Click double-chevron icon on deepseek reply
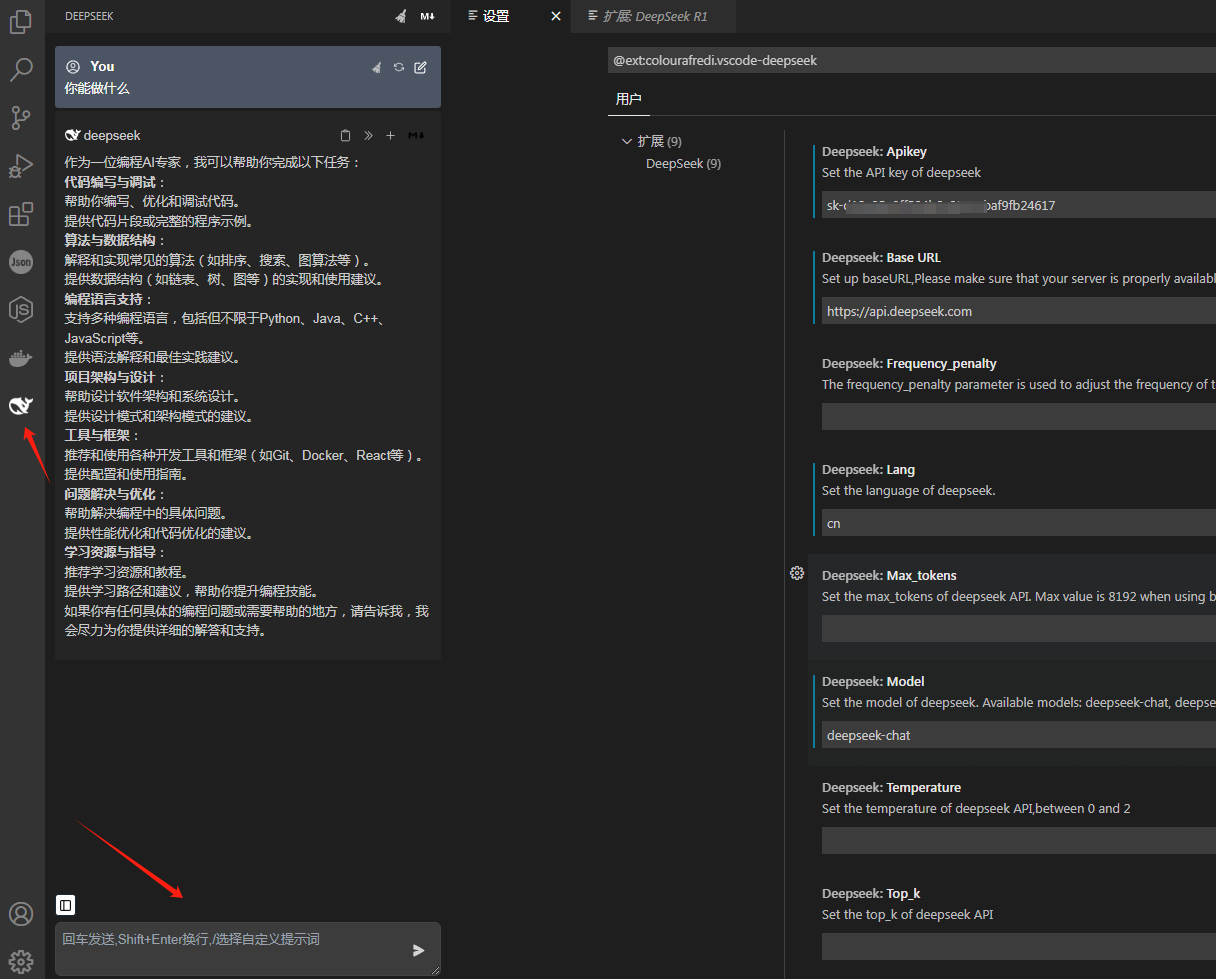The width and height of the screenshot is (1216, 979). [368, 135]
